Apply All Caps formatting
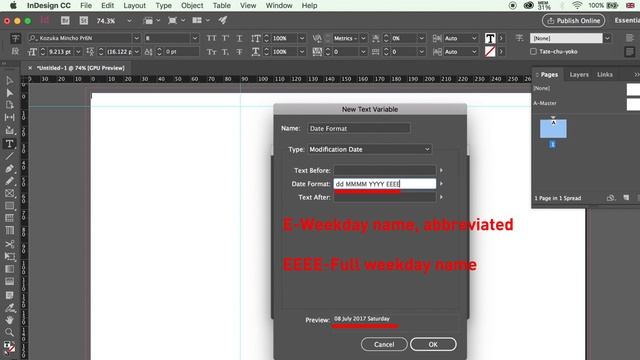This screenshot has height=360, width=640. [211, 38]
